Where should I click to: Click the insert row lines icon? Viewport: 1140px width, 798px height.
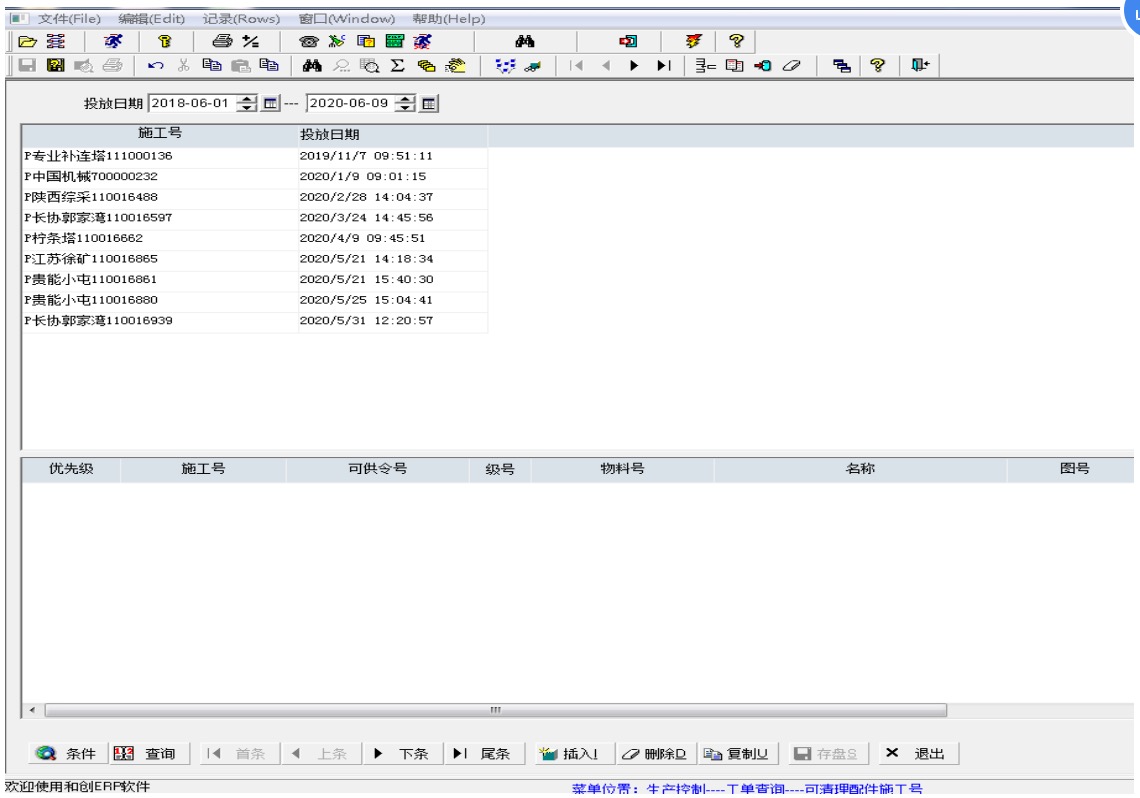(x=705, y=65)
